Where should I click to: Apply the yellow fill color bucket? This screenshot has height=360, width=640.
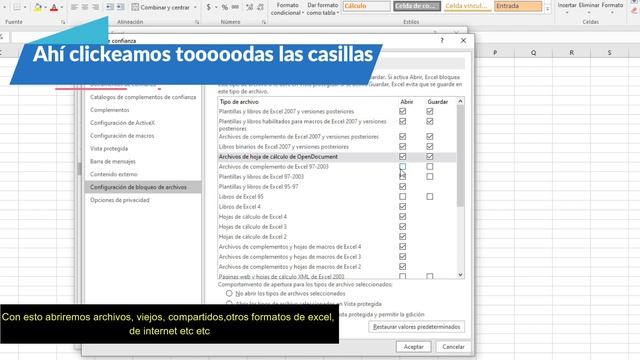(38, 7)
